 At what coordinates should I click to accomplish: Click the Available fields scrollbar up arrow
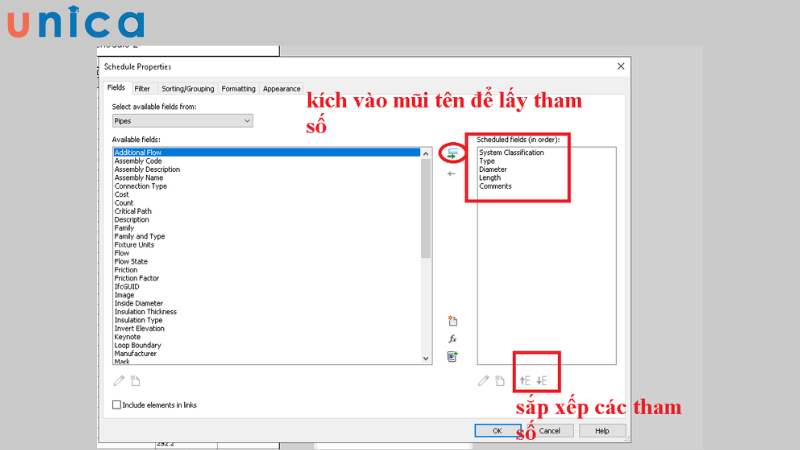coord(426,154)
